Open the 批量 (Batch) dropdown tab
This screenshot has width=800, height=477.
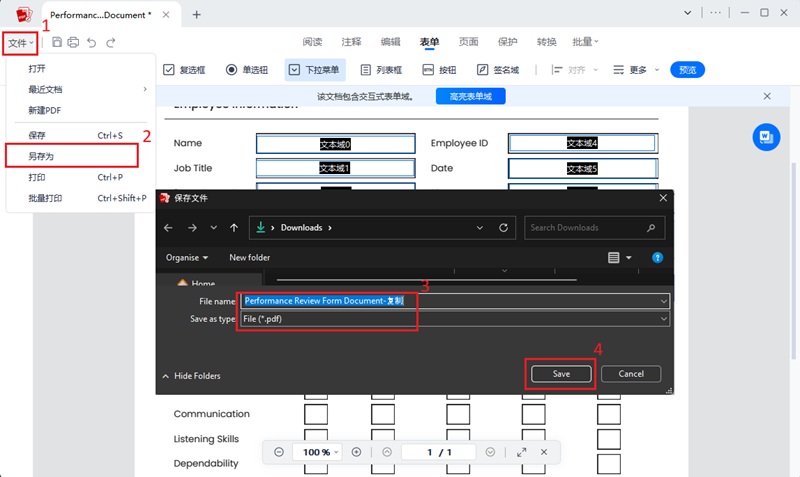point(585,42)
